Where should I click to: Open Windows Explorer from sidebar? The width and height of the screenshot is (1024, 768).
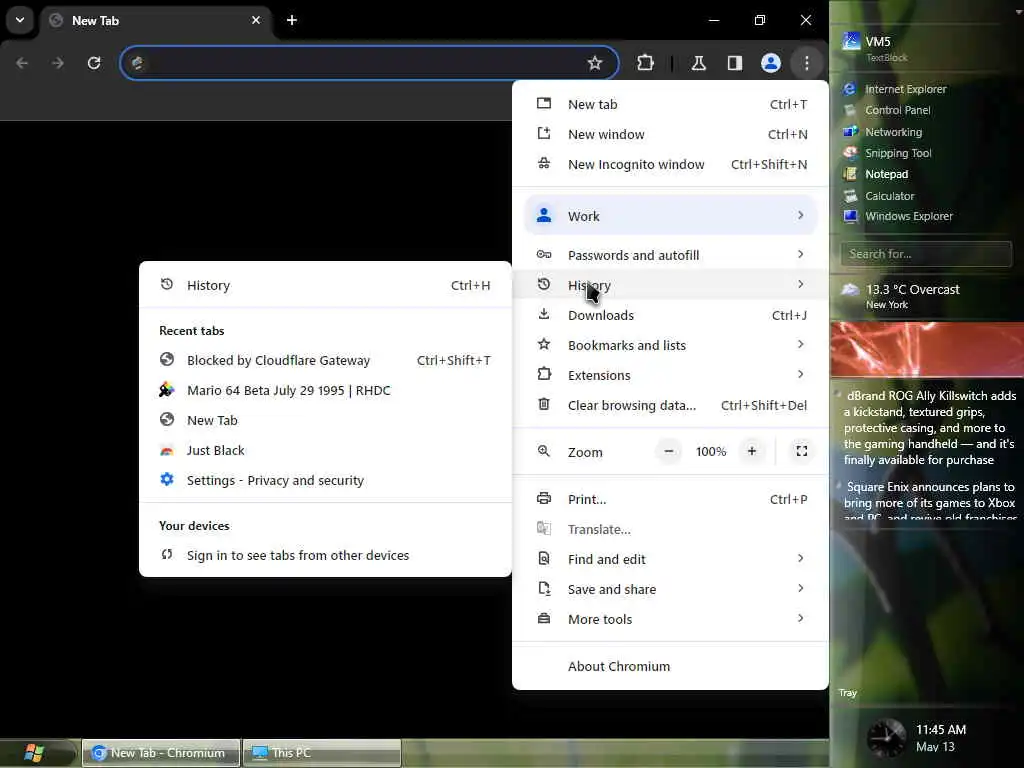click(898, 216)
